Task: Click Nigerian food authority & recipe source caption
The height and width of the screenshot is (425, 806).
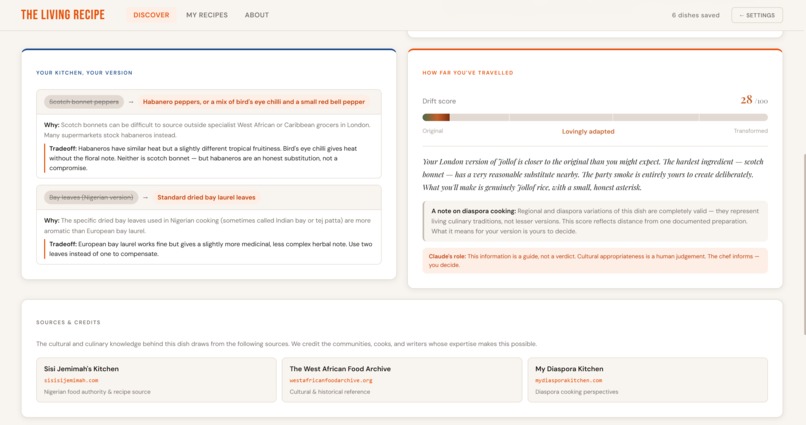Action: (x=97, y=392)
